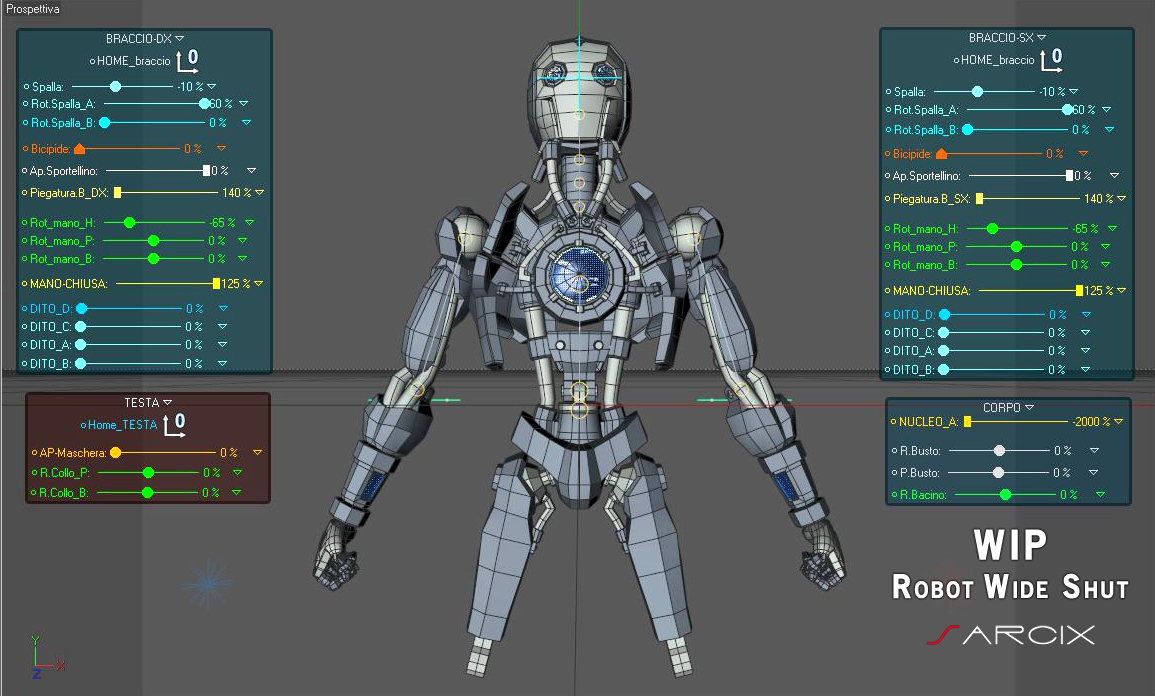Toggle keyframe dot of DITO_D in BRACCIO-SX
This screenshot has width=1155, height=696.
pyautogui.click(x=888, y=314)
